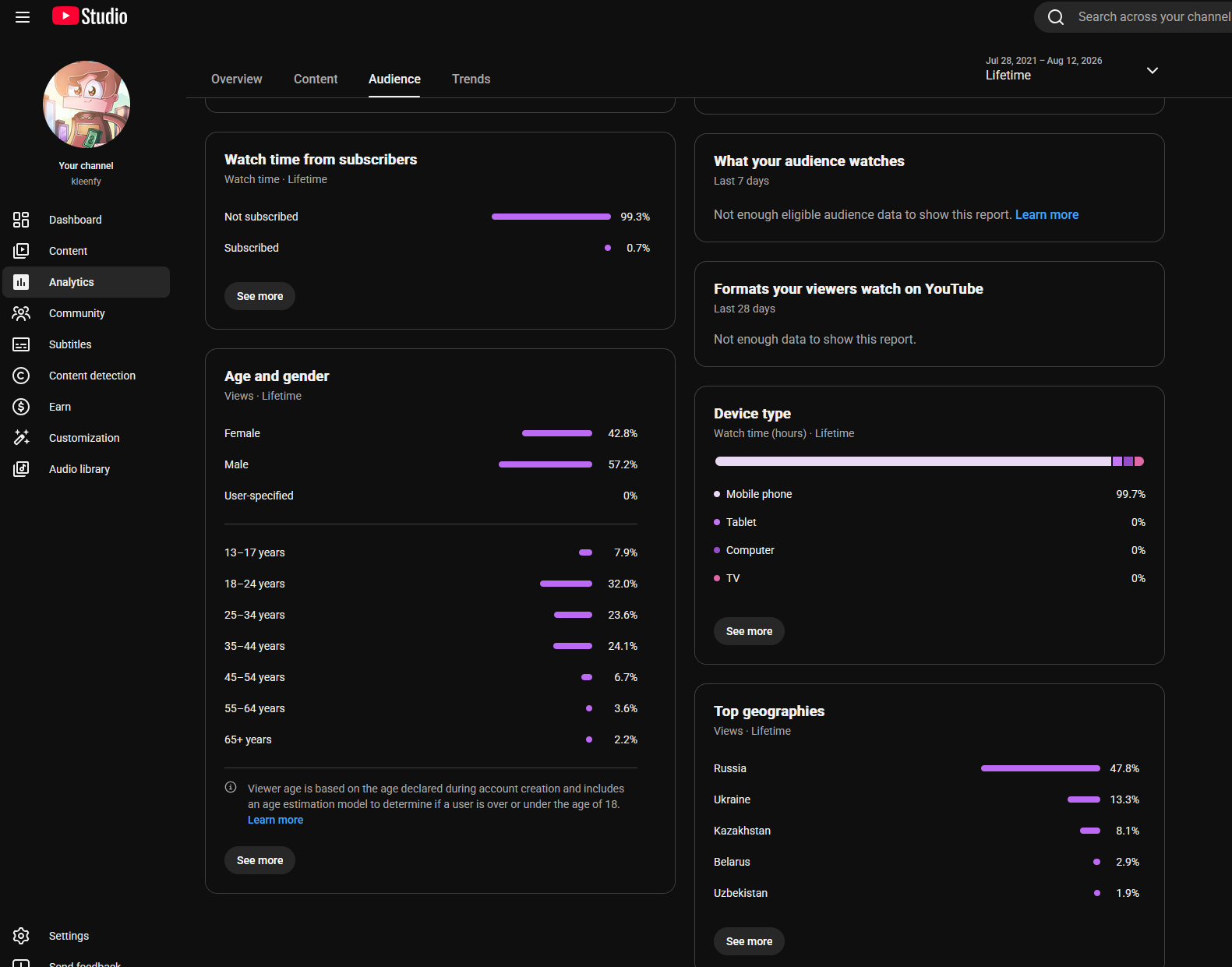Viewport: 1232px width, 967px height.
Task: Click the Community people icon
Action: click(x=21, y=313)
